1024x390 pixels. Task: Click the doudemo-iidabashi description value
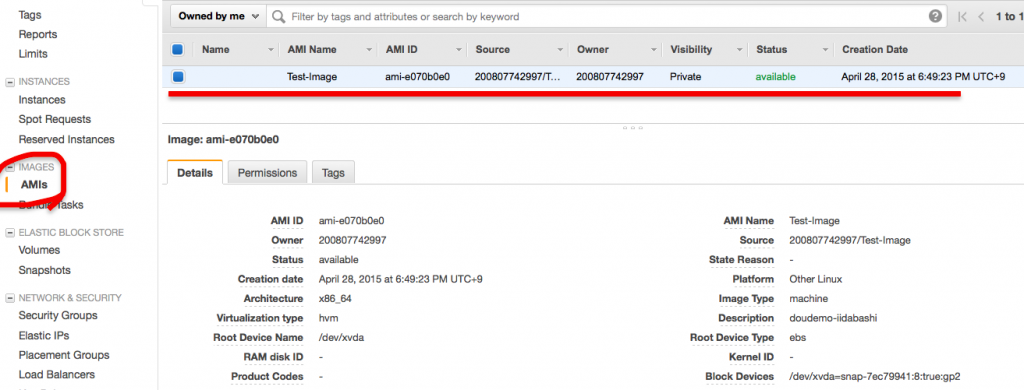(x=833, y=318)
